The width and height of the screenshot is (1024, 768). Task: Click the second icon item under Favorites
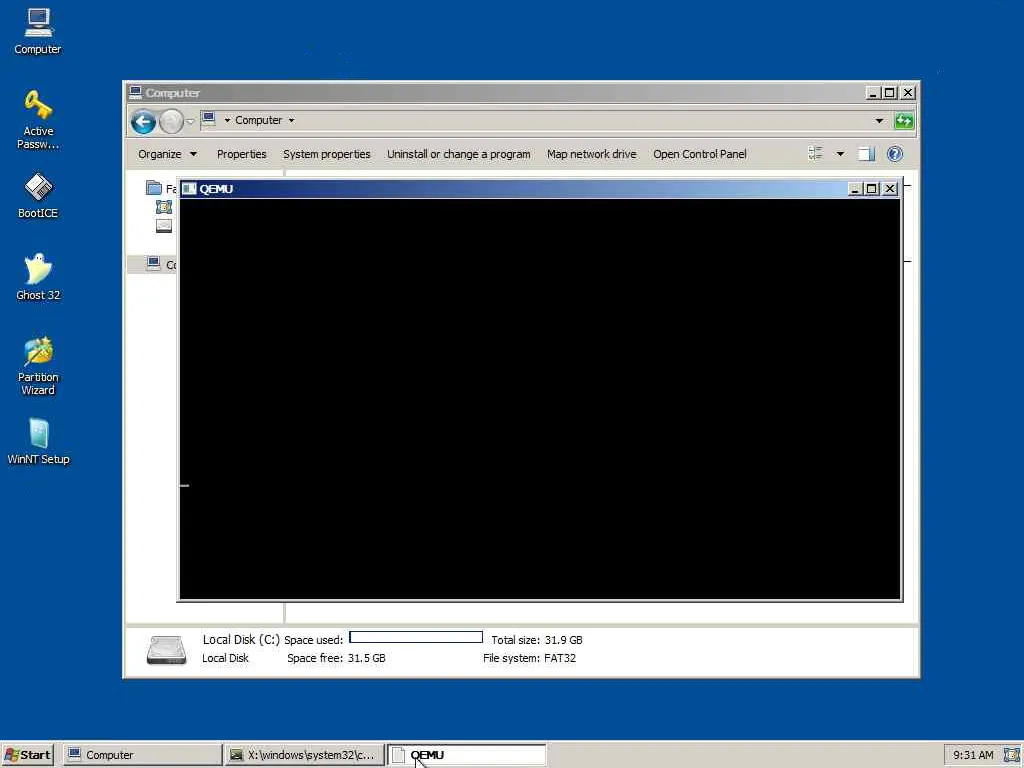click(164, 226)
